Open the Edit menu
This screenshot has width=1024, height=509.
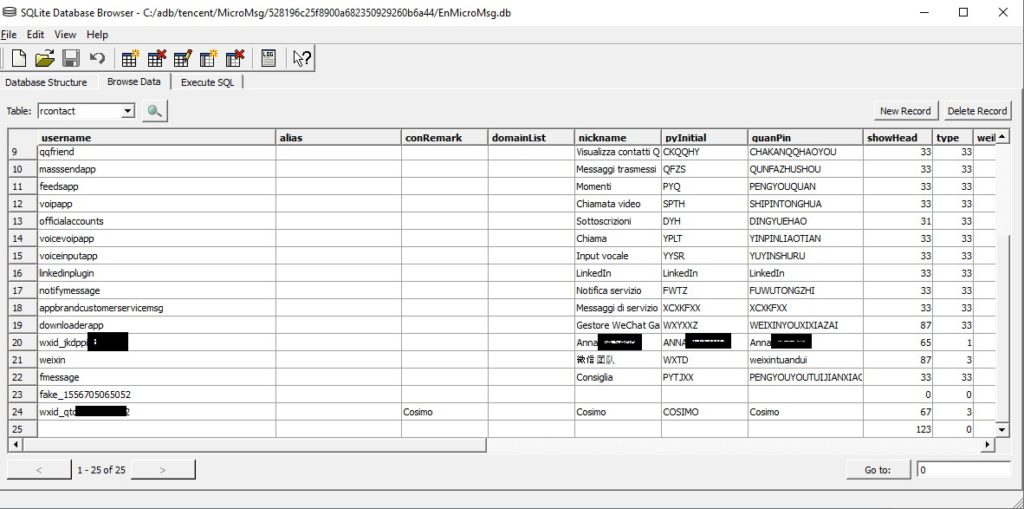click(35, 35)
